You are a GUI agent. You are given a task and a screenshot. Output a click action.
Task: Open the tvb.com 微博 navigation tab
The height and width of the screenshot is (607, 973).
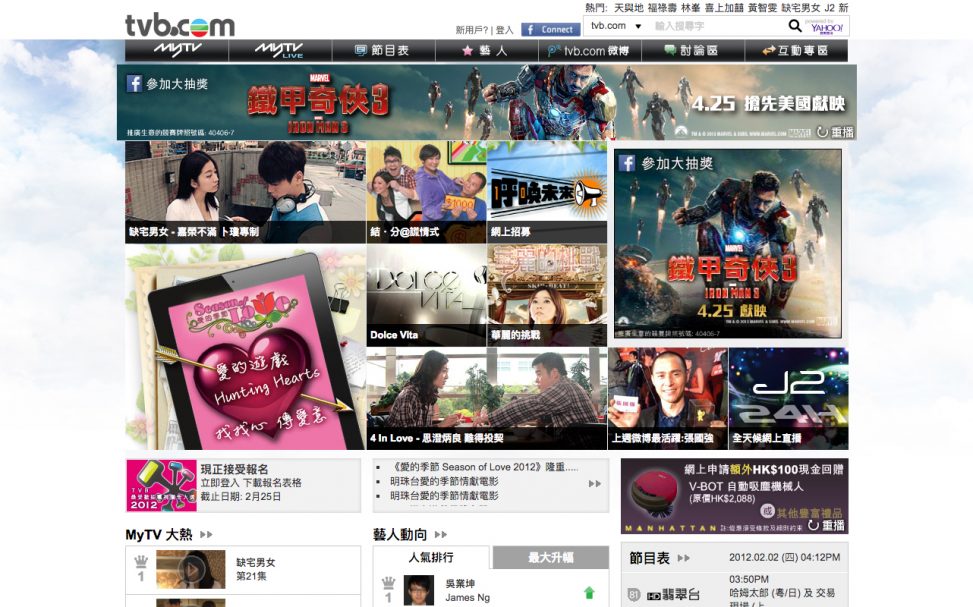tap(590, 50)
